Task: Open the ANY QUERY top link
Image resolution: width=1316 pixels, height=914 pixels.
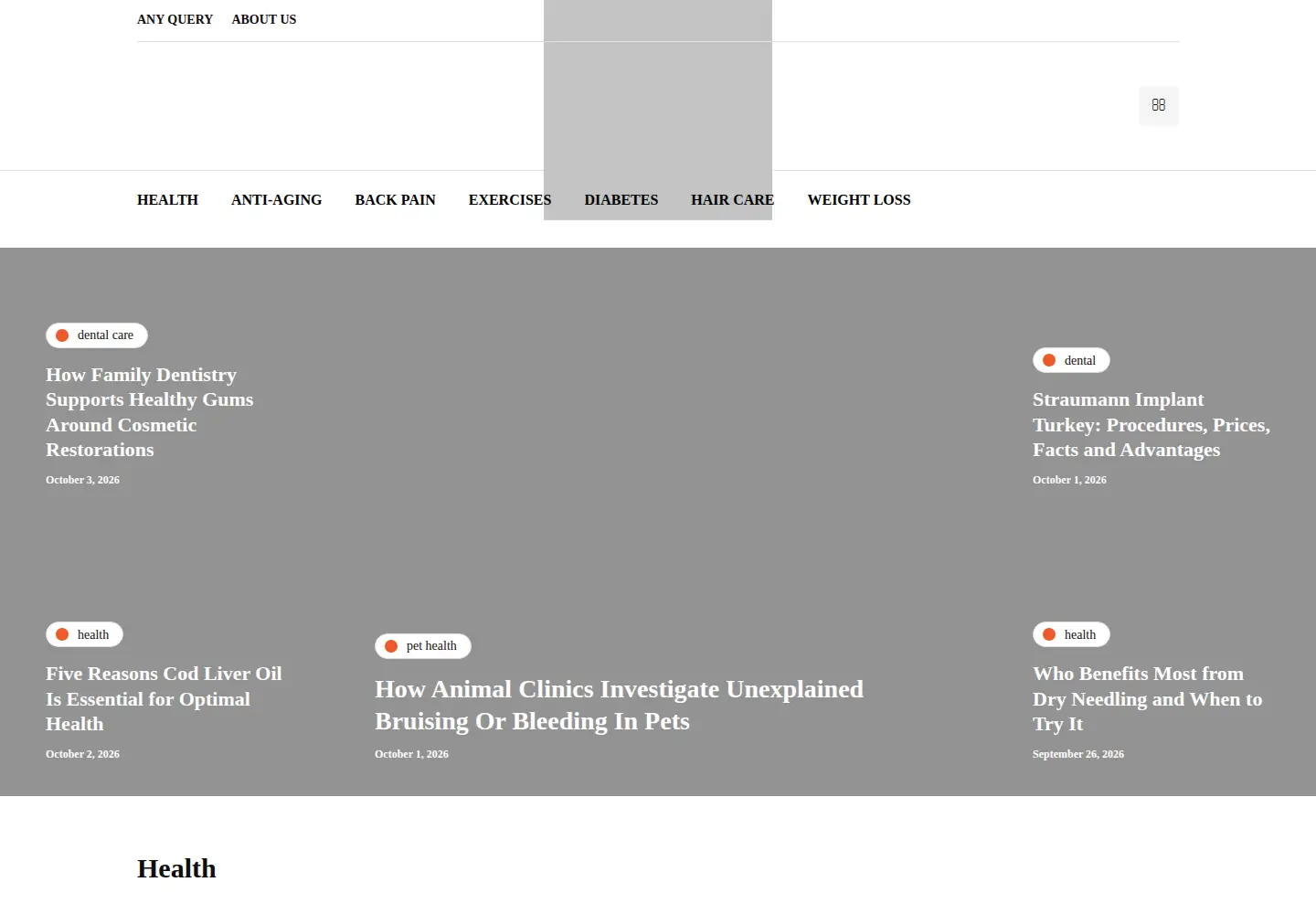Action: (175, 19)
